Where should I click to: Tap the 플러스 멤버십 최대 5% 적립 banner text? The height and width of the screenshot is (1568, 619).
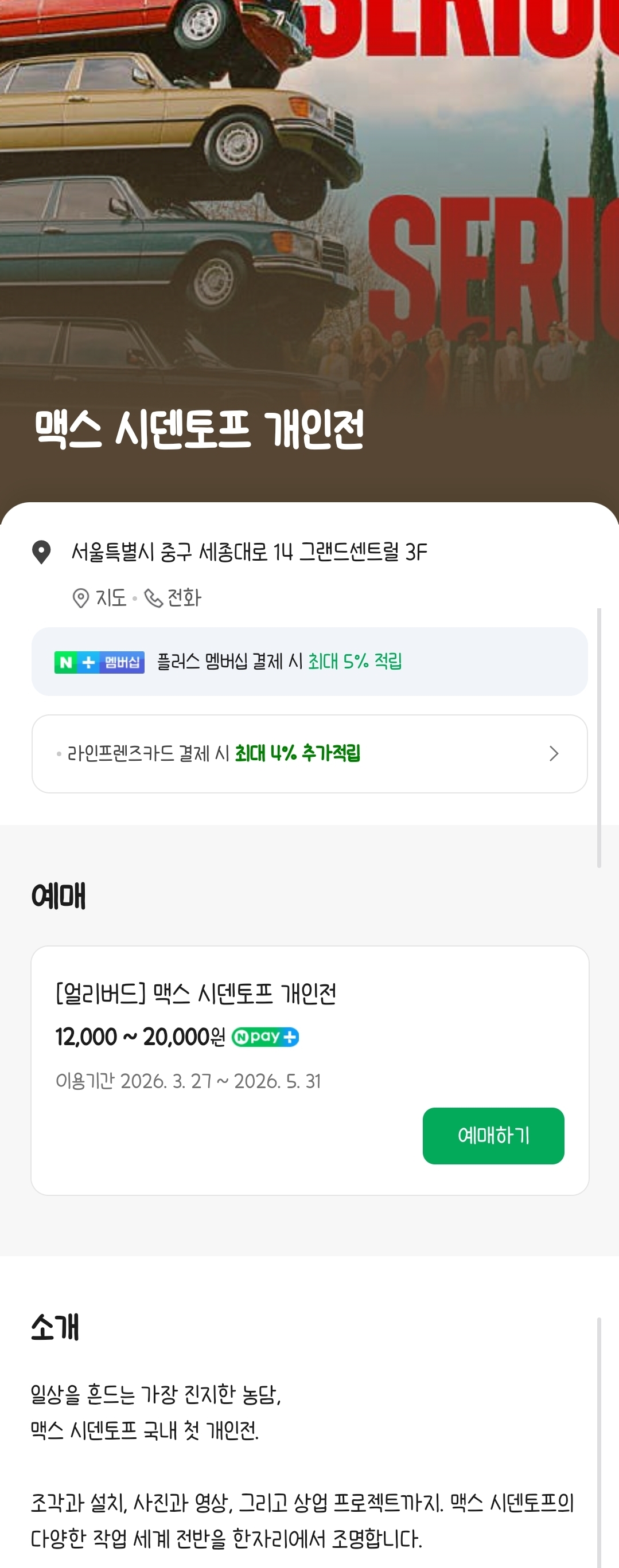tap(279, 662)
